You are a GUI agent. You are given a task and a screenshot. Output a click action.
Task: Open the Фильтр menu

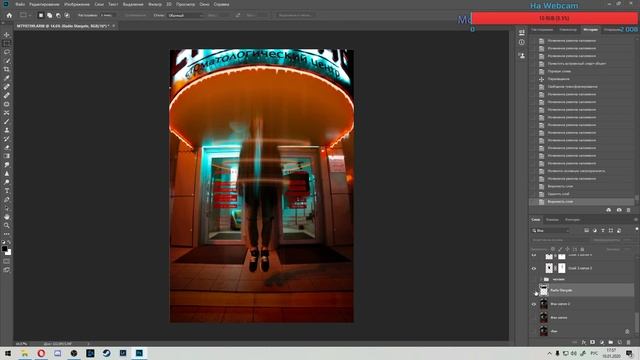click(155, 4)
